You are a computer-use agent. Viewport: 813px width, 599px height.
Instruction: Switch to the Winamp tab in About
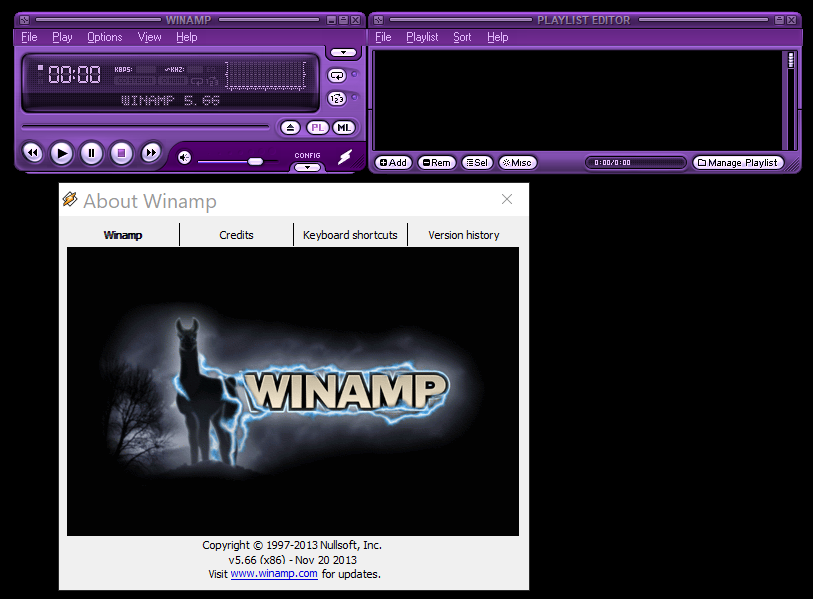[x=123, y=235]
